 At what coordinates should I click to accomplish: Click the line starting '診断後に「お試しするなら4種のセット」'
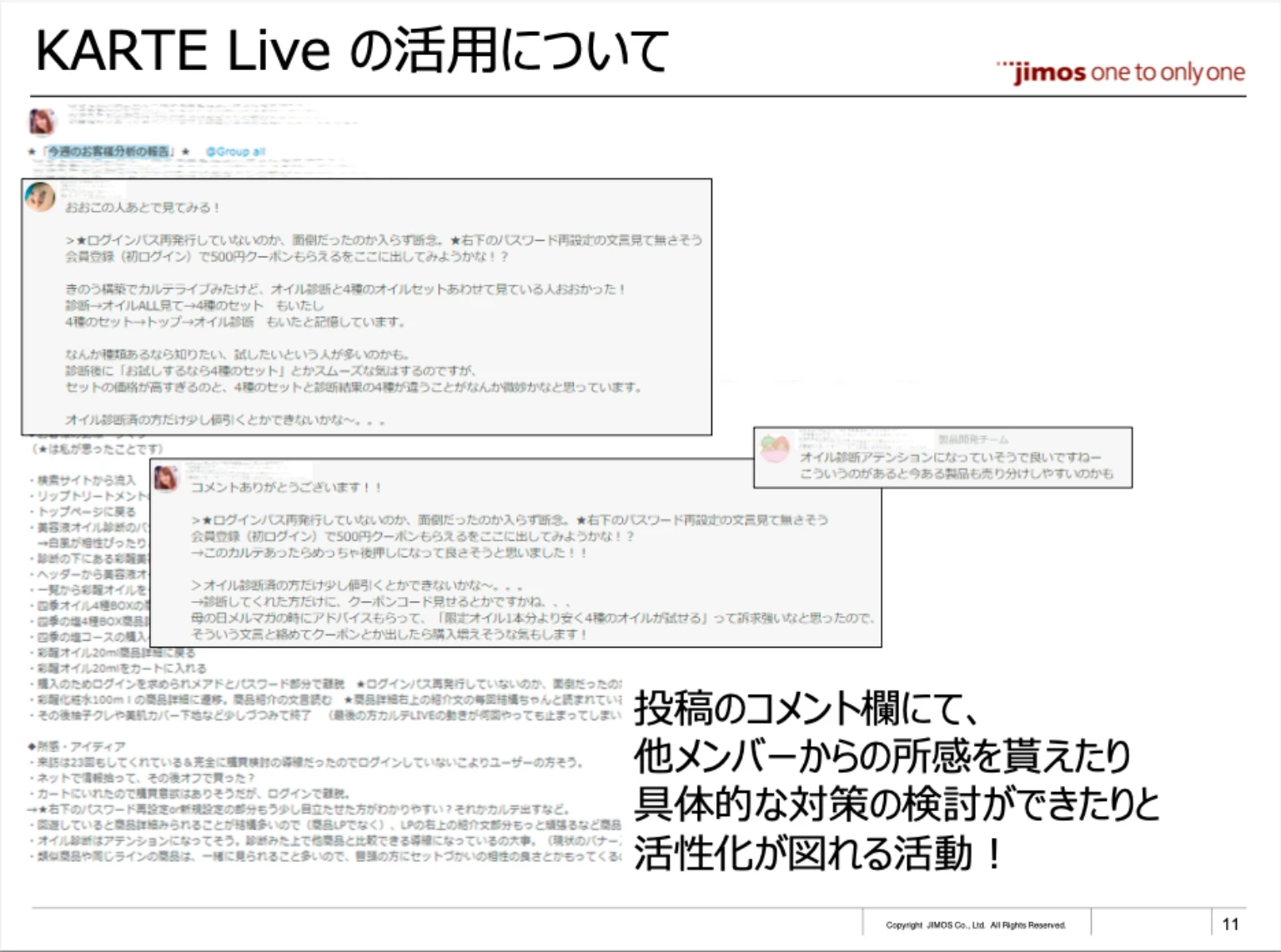271,370
